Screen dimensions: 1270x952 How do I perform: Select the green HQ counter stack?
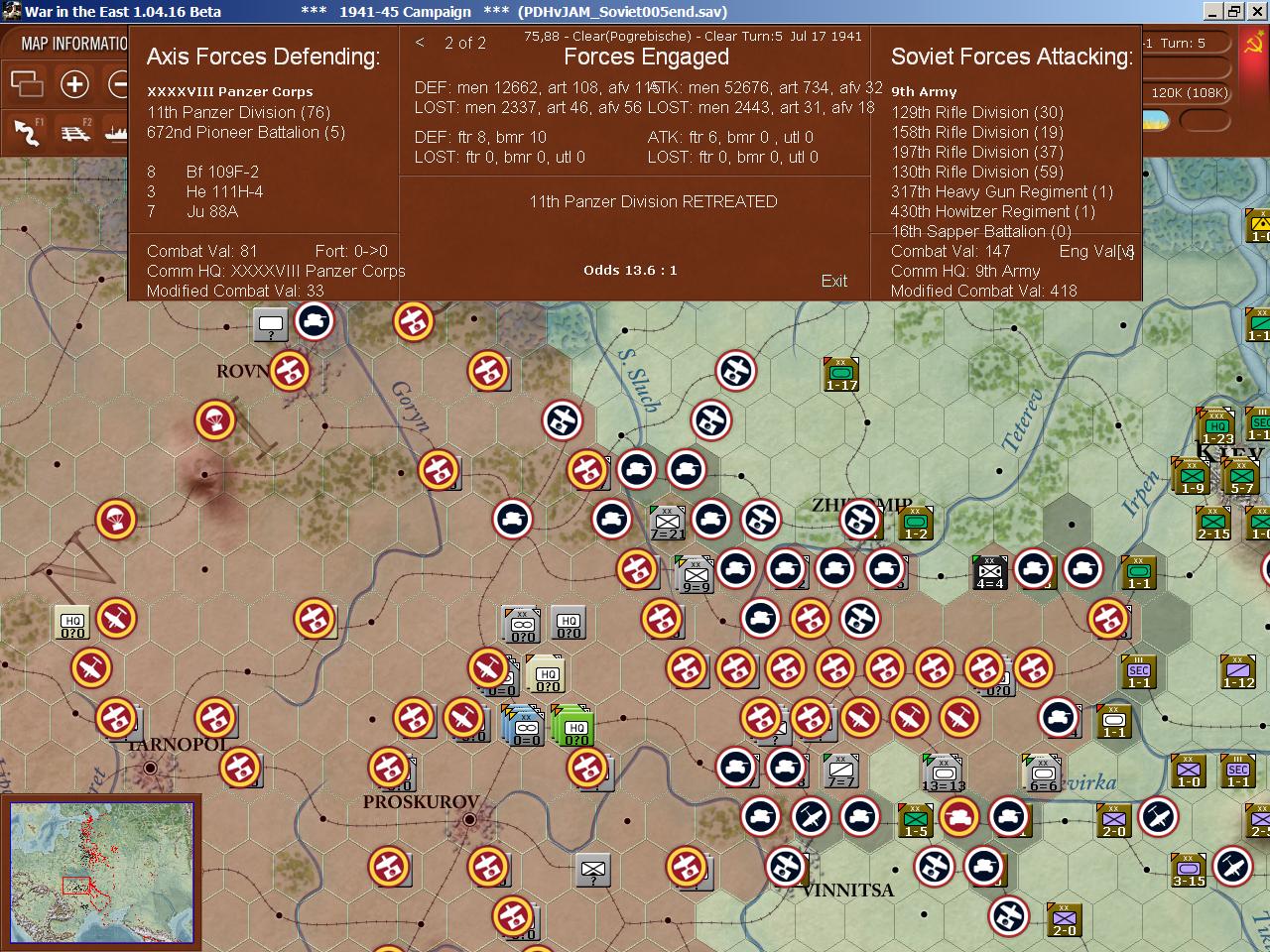tap(573, 726)
